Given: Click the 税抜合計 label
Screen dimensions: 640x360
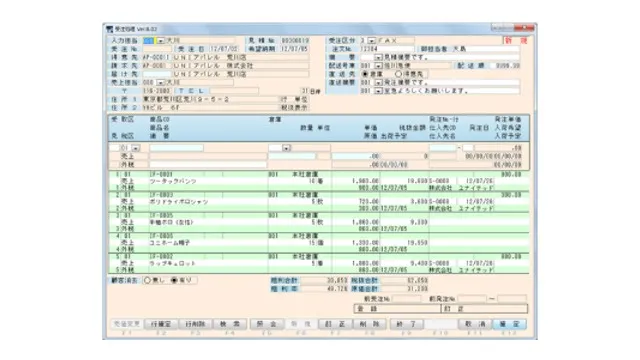Looking at the screenshot, I should (364, 281).
